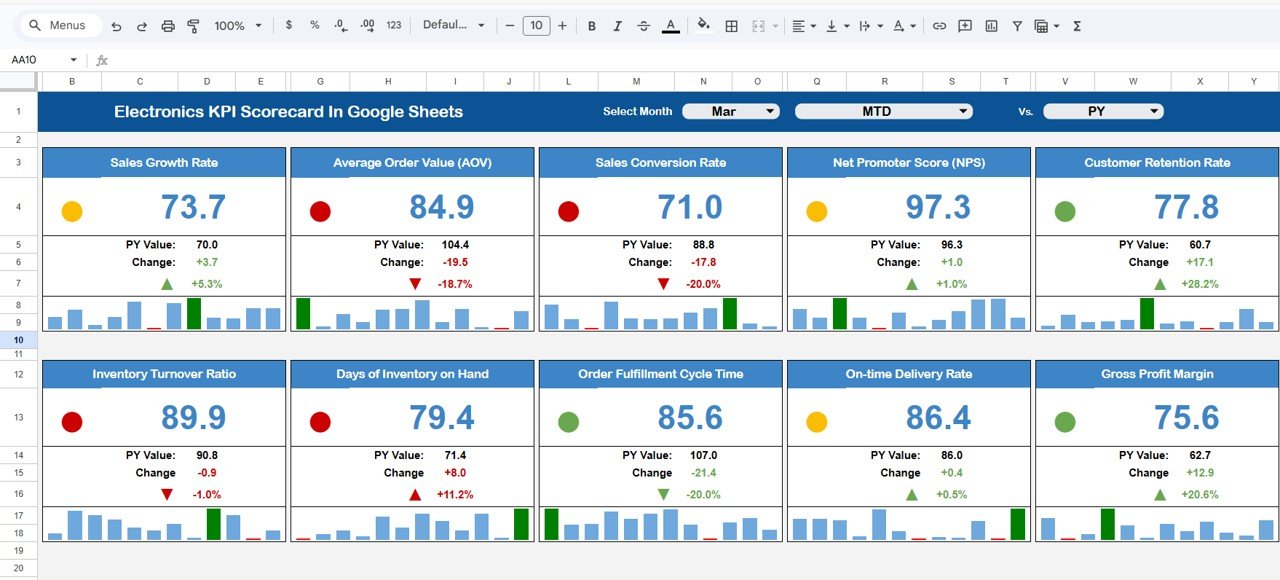Insert a chart

pos(990,26)
